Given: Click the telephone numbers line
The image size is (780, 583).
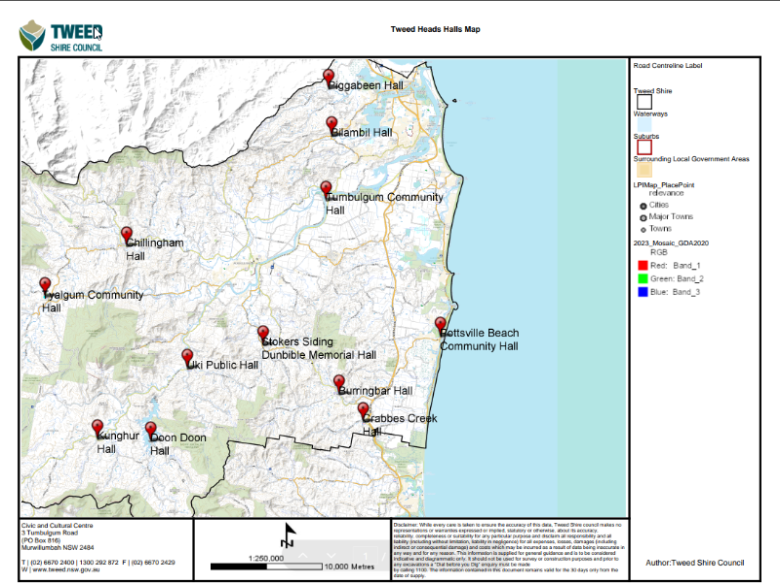Looking at the screenshot, I should tap(98, 563).
